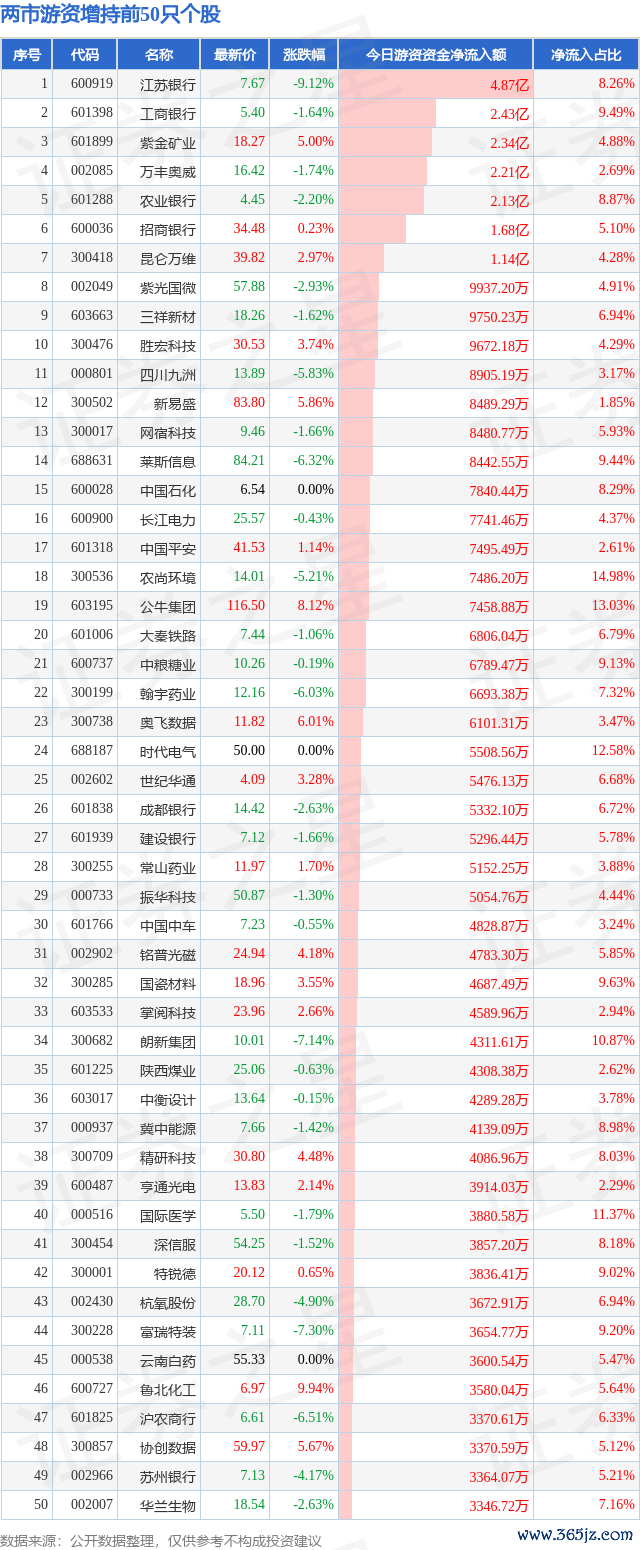
Task: Select stock name 深信服
Action: click(176, 1245)
